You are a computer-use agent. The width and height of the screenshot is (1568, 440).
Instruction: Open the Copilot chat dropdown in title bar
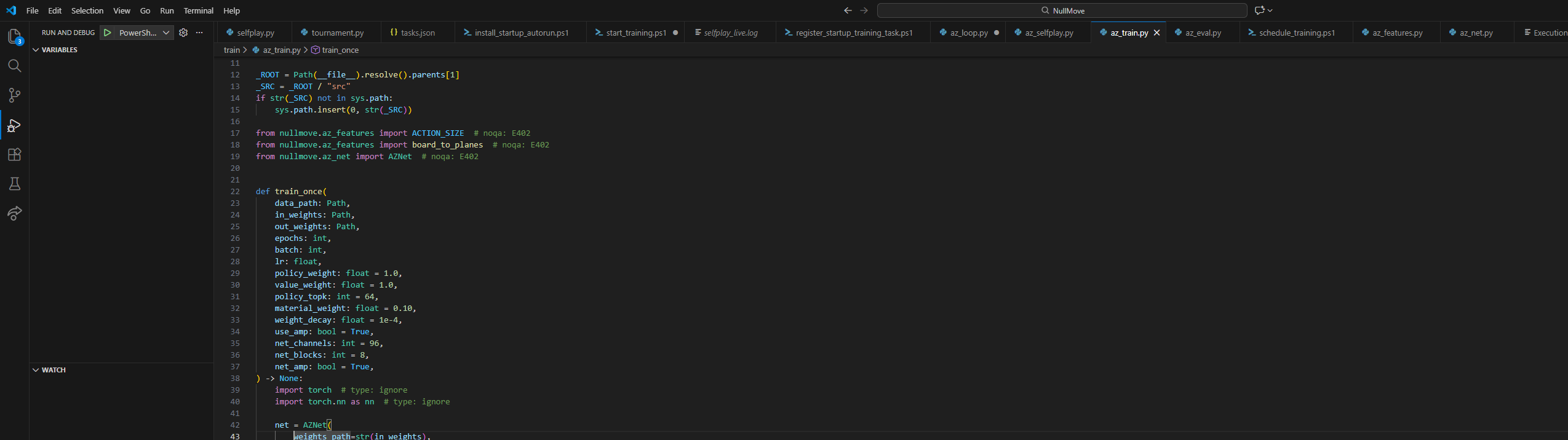coord(1270,10)
